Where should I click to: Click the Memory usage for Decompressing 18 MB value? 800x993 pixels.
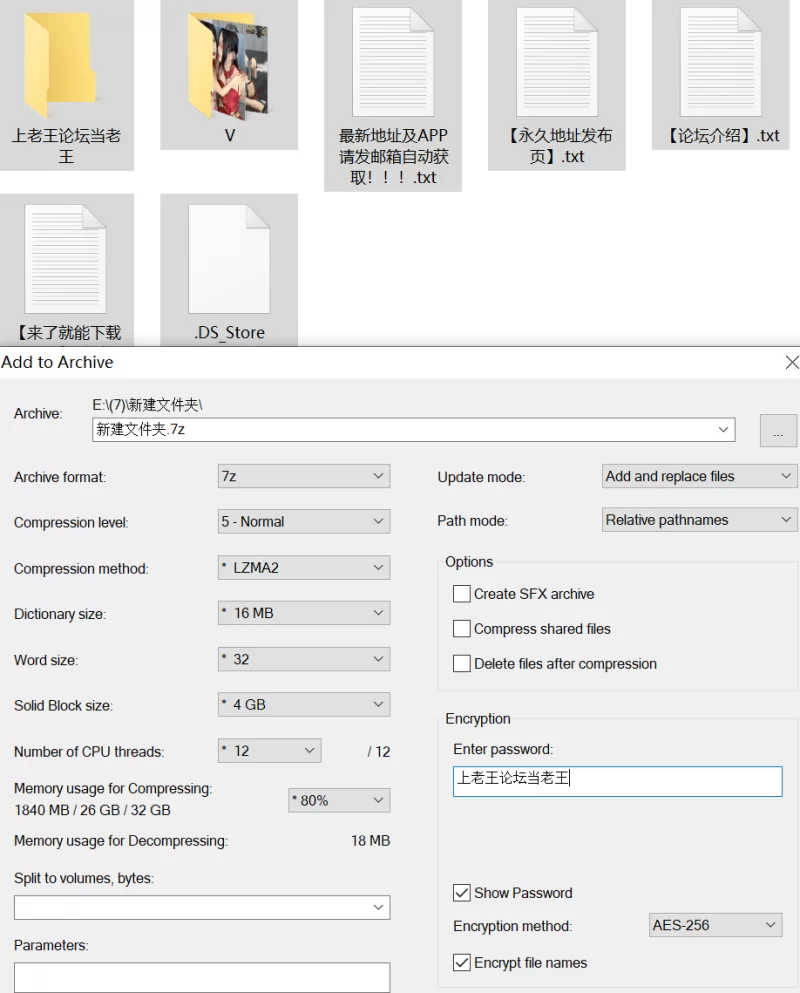tap(371, 841)
